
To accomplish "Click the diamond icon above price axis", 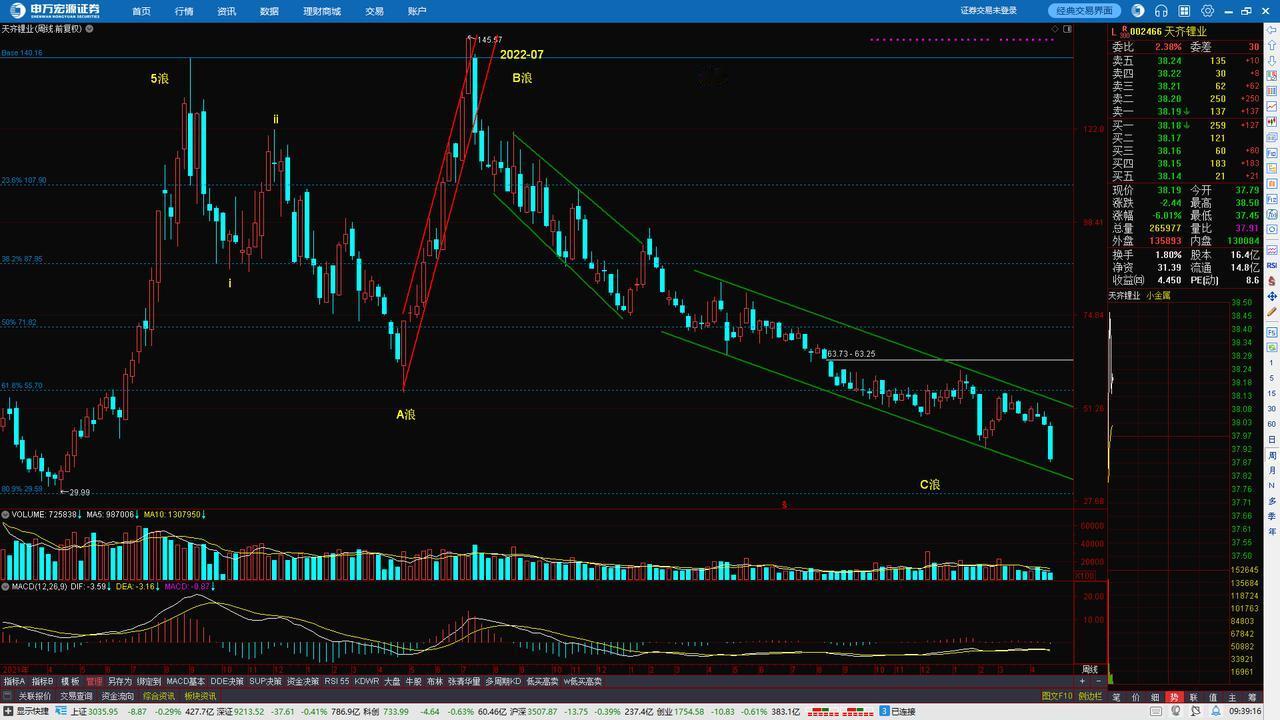I will (1053, 29).
